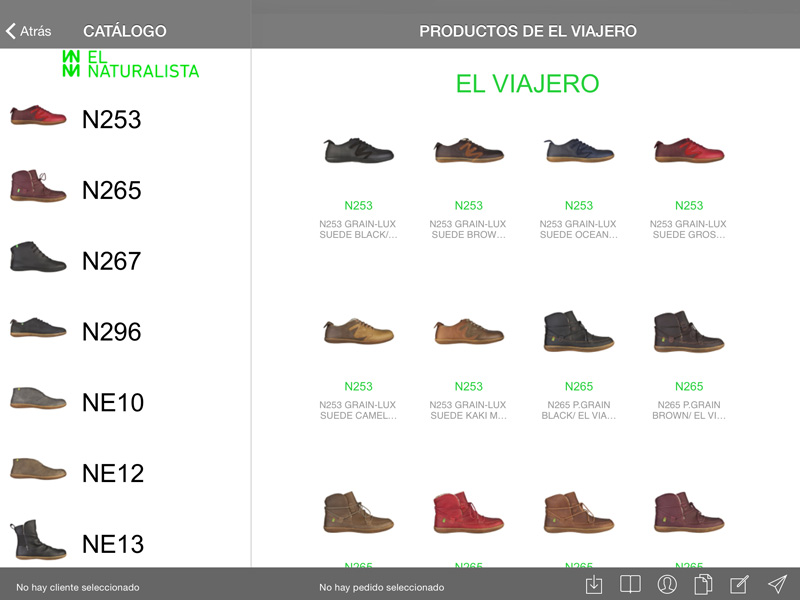Open the navy blue N253 sneaker product image
Viewport: 800px width, 600px height.
click(x=579, y=151)
